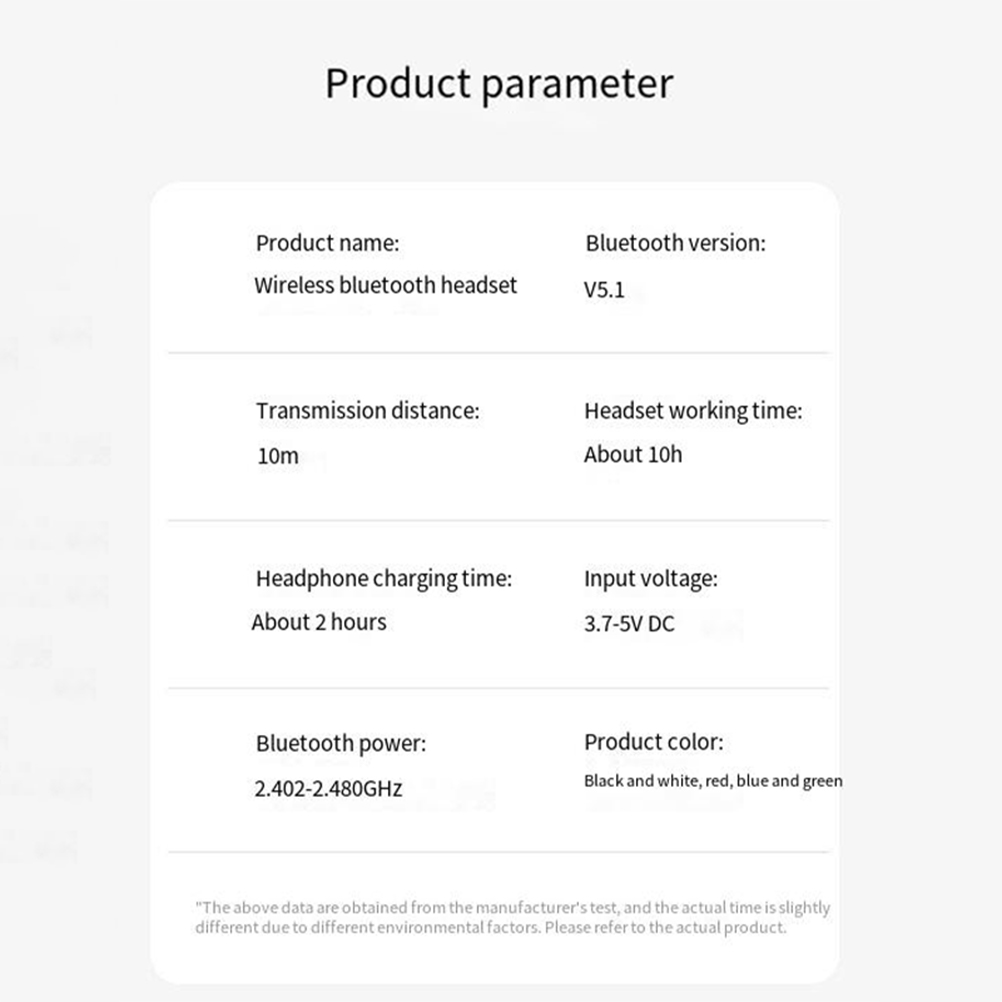This screenshot has height=1002, width=1002.
Task: Click the "10m" distance value
Action: (278, 456)
